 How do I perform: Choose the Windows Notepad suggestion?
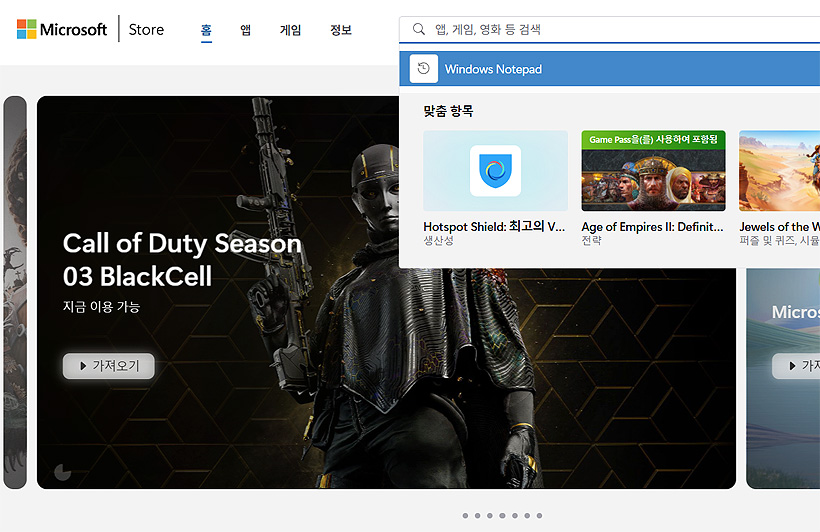610,69
